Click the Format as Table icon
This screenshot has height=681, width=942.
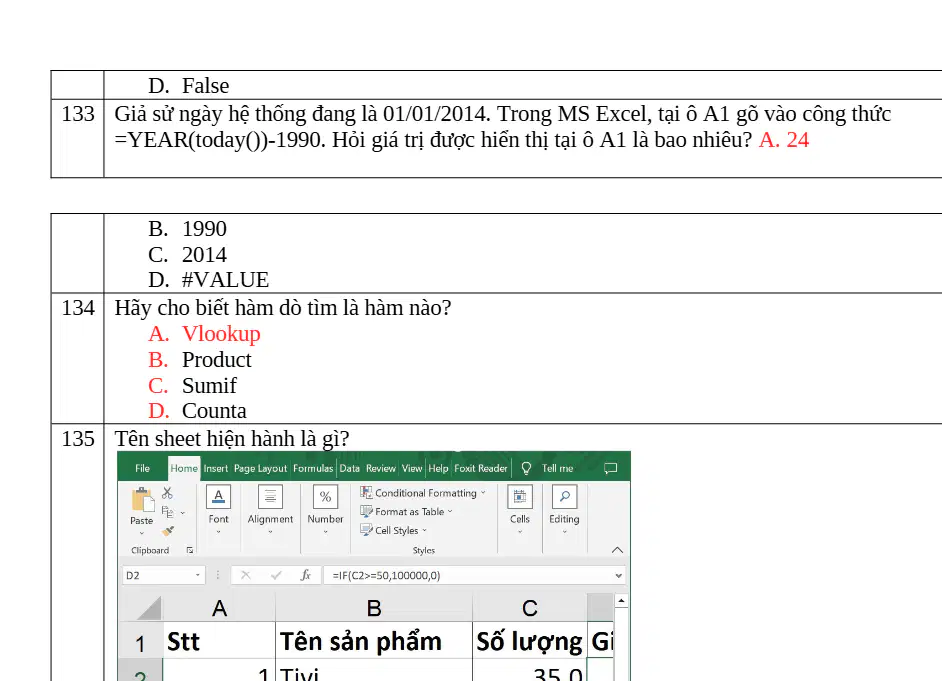click(366, 512)
